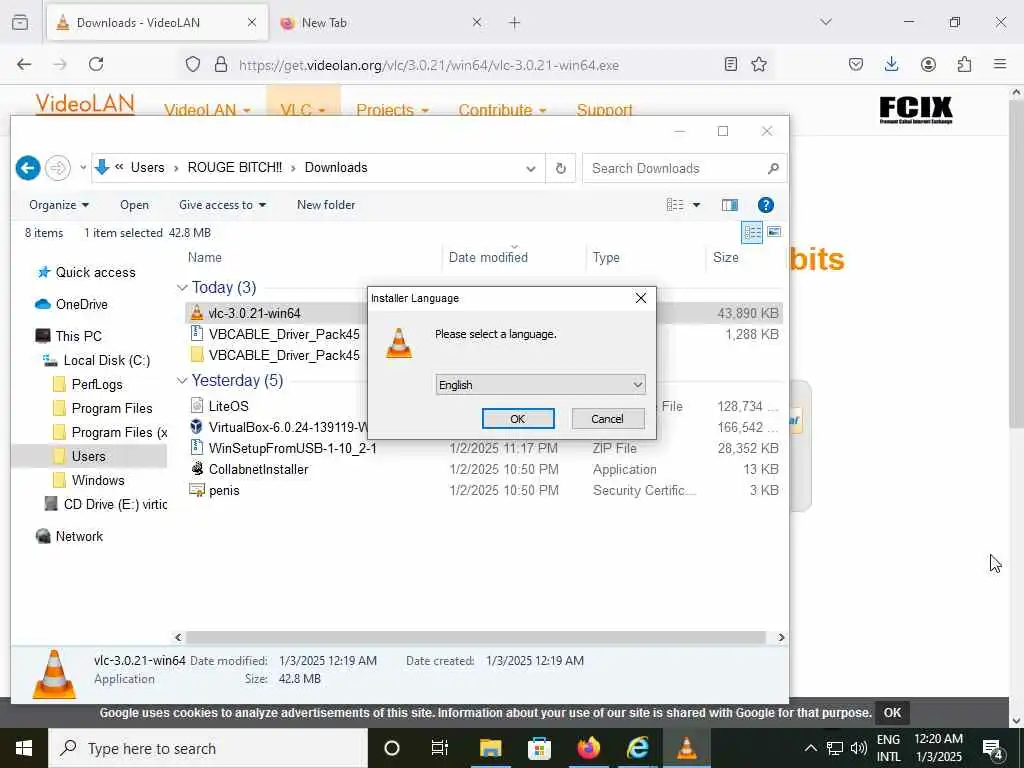The image size is (1024, 768).
Task: Expand Explorer address bar history dropdown
Action: pos(530,168)
